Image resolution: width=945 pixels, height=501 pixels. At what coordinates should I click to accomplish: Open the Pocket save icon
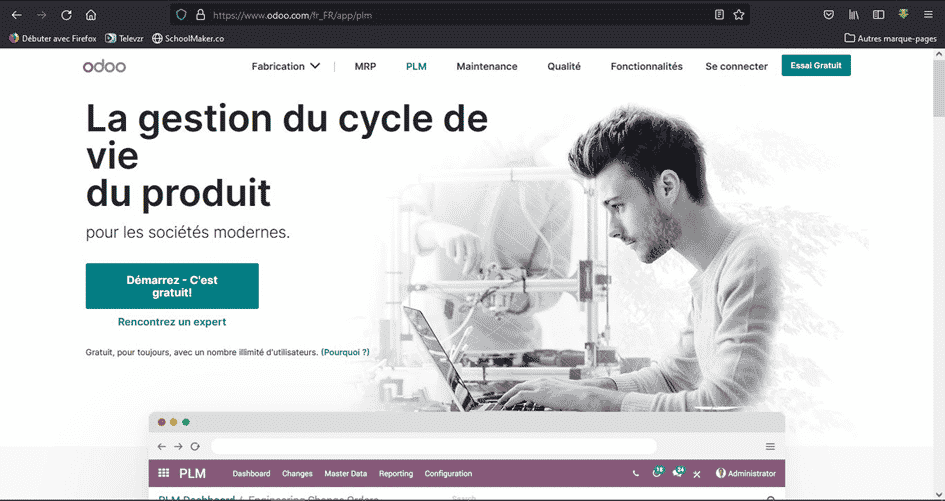pyautogui.click(x=829, y=15)
